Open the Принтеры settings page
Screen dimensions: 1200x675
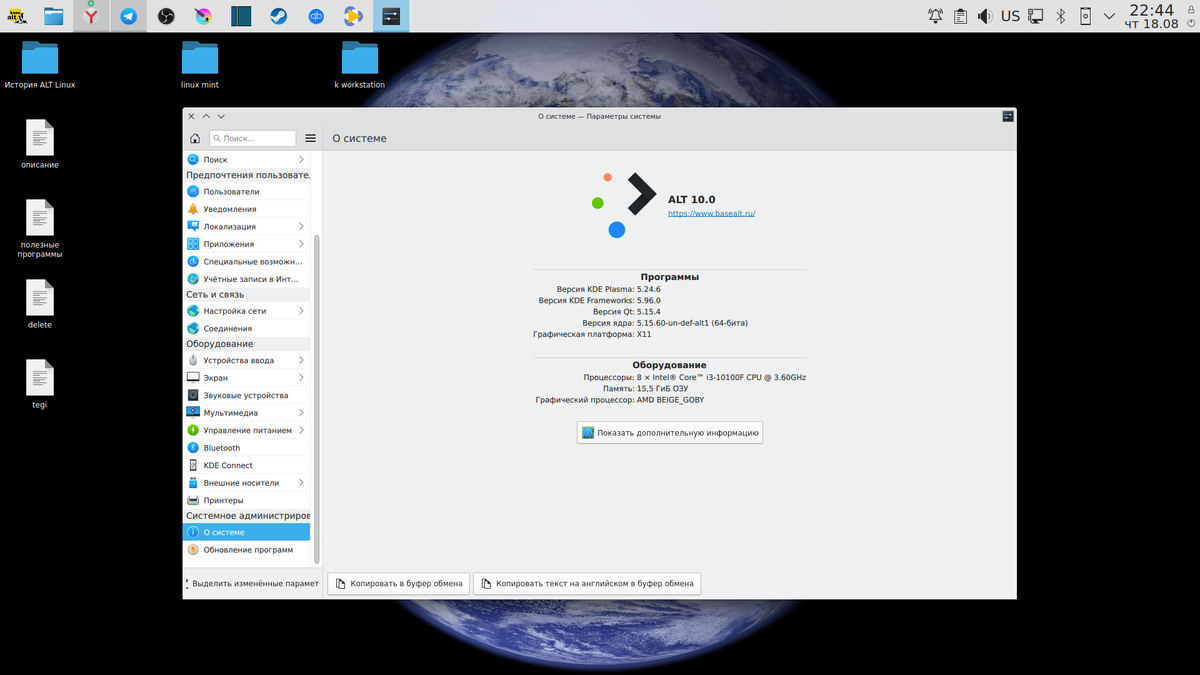[246, 500]
